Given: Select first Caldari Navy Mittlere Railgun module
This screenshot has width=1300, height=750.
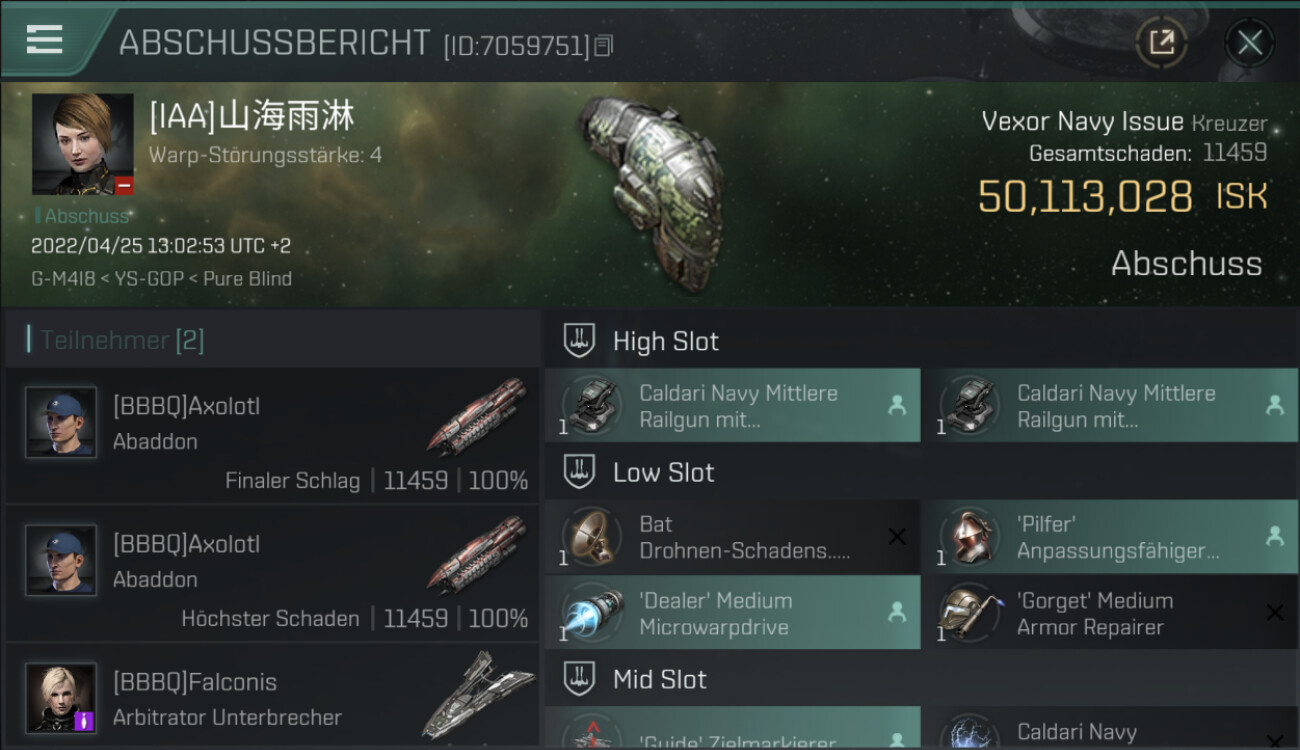Looking at the screenshot, I should (x=732, y=406).
